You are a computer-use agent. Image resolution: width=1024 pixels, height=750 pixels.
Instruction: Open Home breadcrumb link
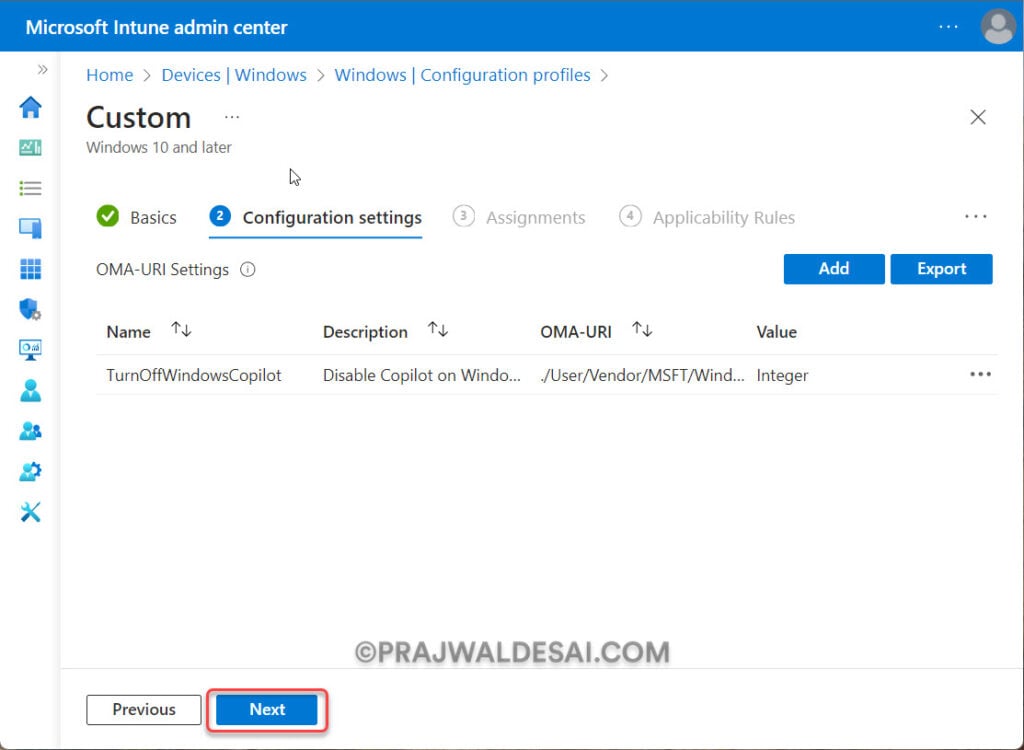[x=110, y=75]
